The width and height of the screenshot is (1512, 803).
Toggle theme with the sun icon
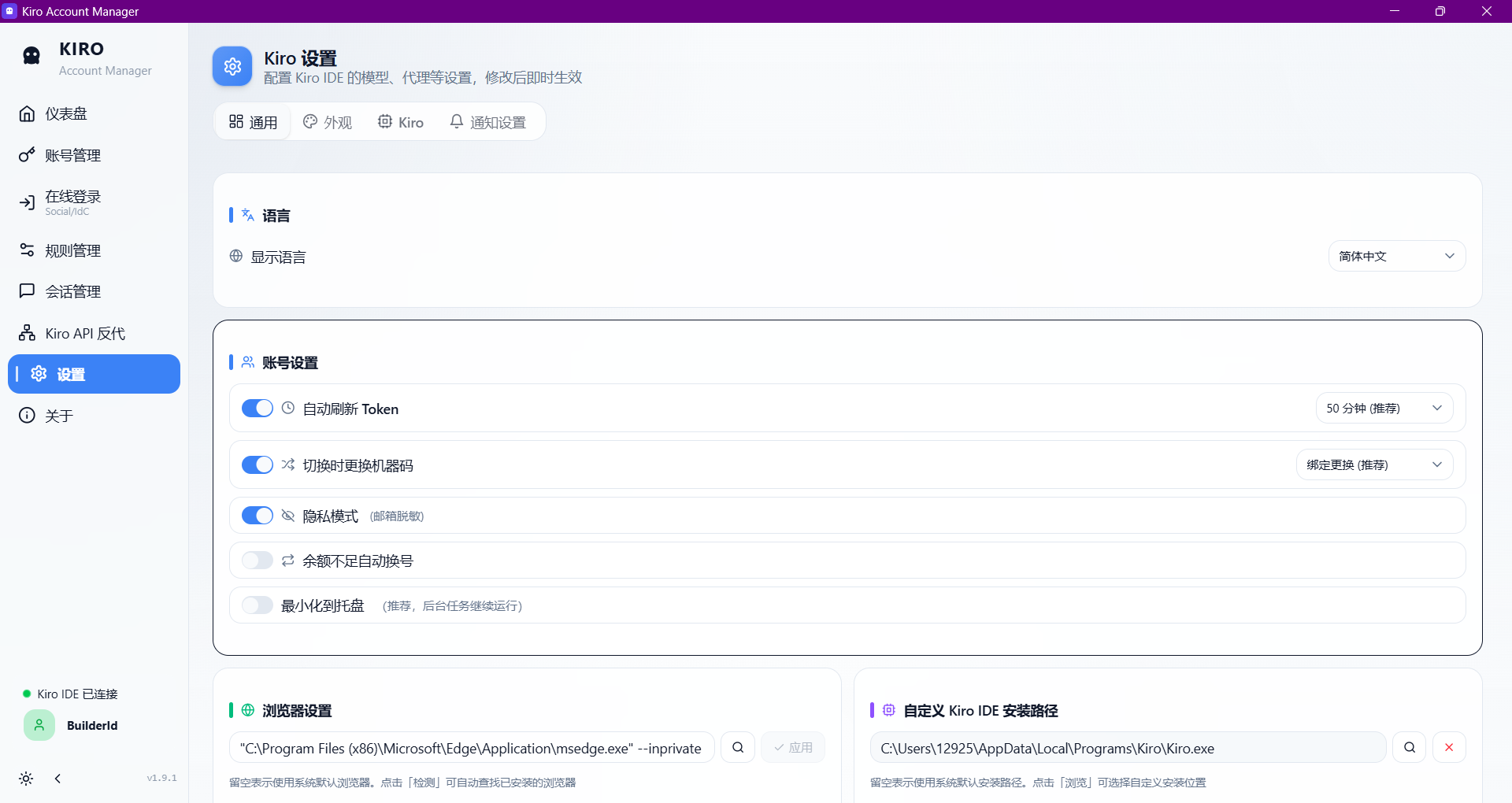(26, 779)
